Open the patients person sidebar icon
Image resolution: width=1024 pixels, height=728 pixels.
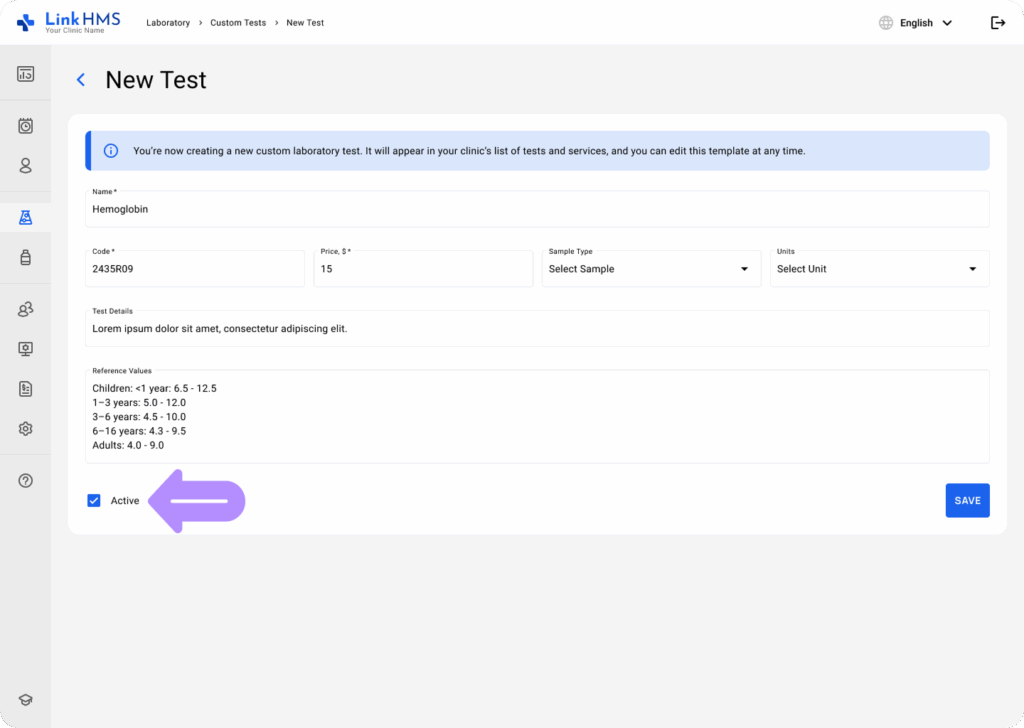[x=25, y=166]
